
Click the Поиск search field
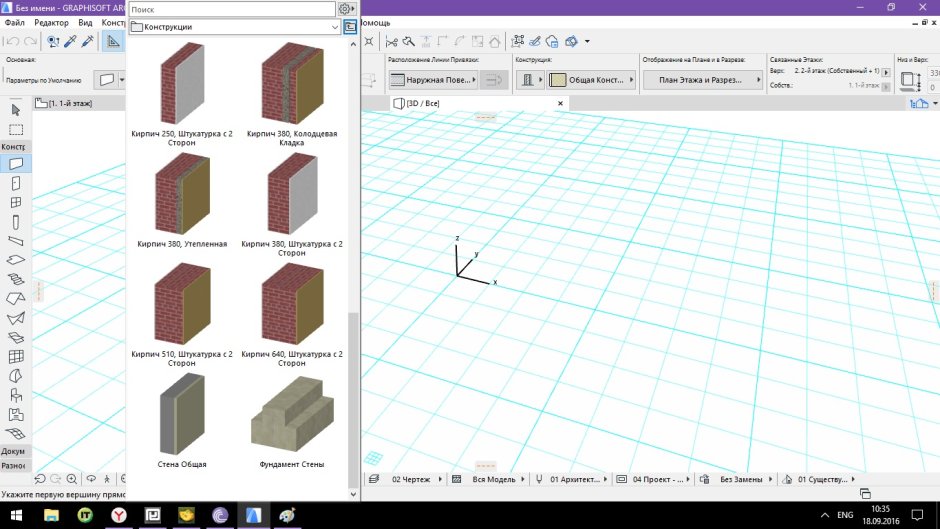pos(232,9)
